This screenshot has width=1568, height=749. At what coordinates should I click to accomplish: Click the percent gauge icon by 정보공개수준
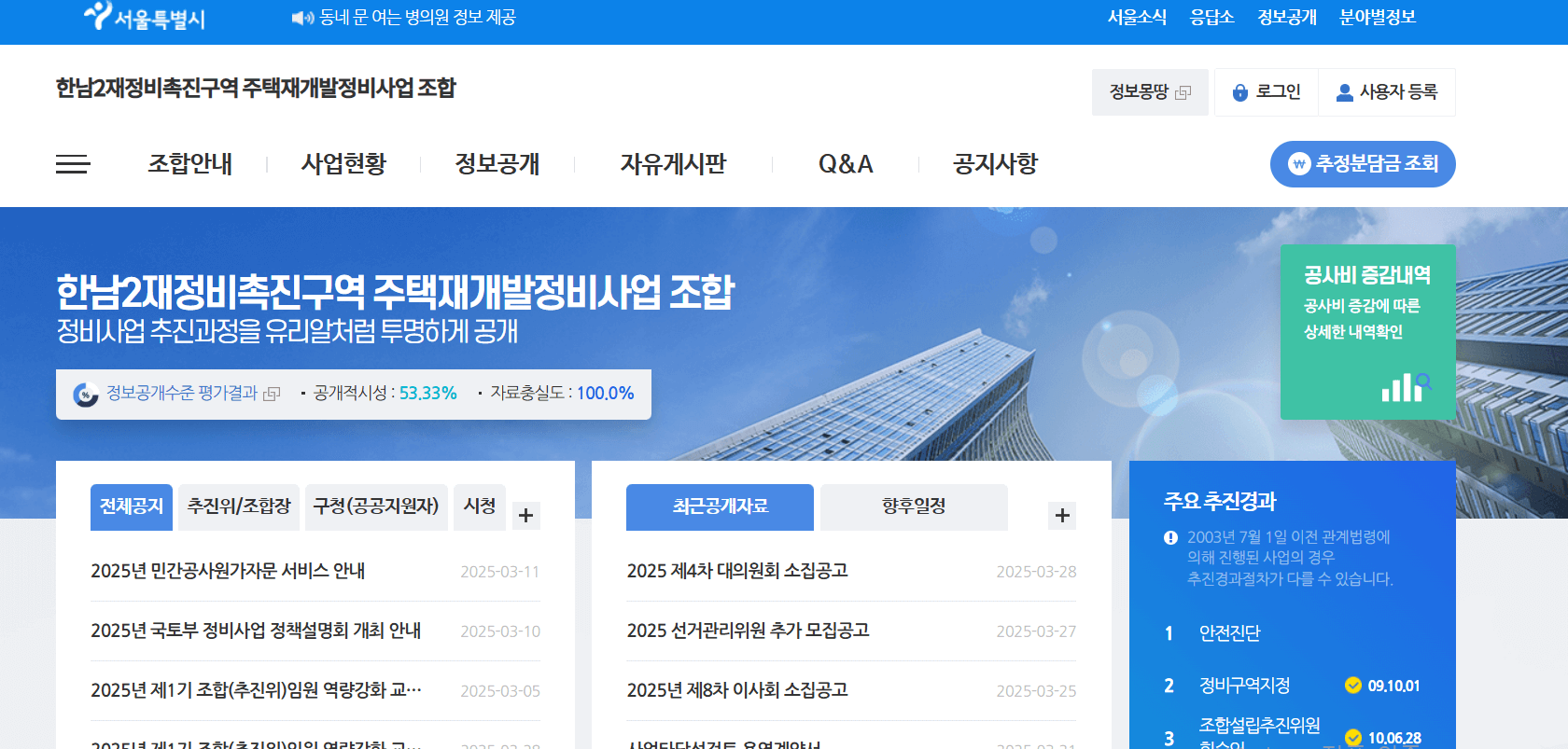(x=86, y=395)
